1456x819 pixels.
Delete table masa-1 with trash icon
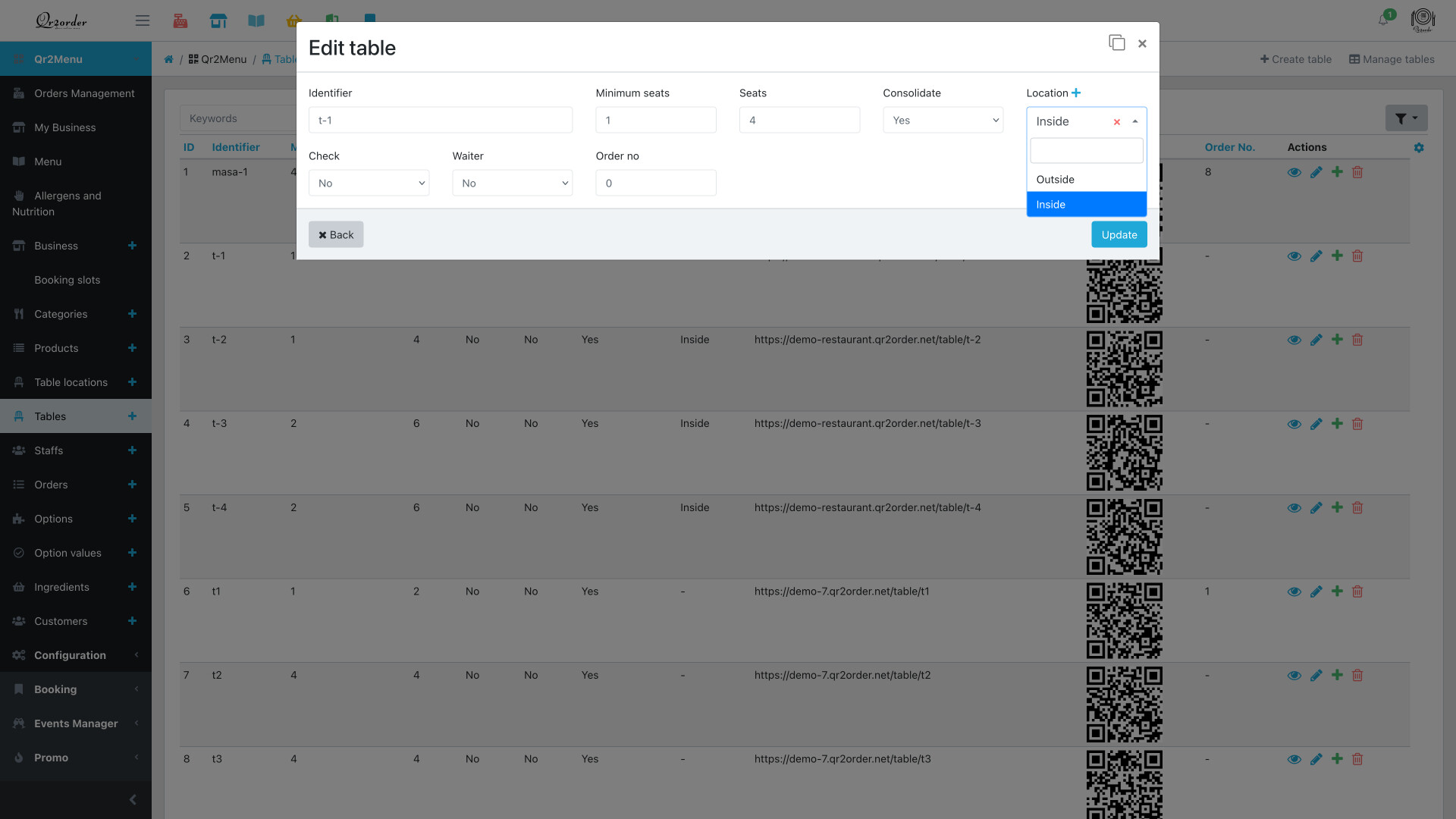(x=1357, y=172)
